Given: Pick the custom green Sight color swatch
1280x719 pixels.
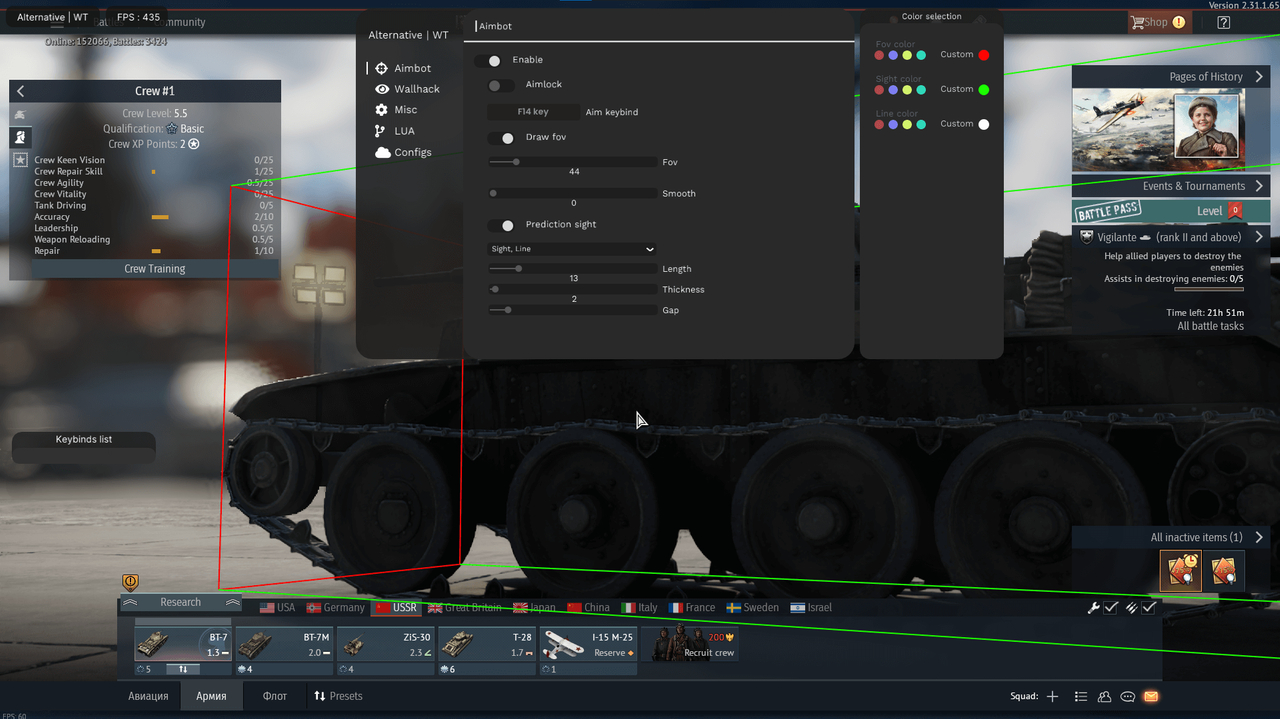Looking at the screenshot, I should pyautogui.click(x=984, y=90).
